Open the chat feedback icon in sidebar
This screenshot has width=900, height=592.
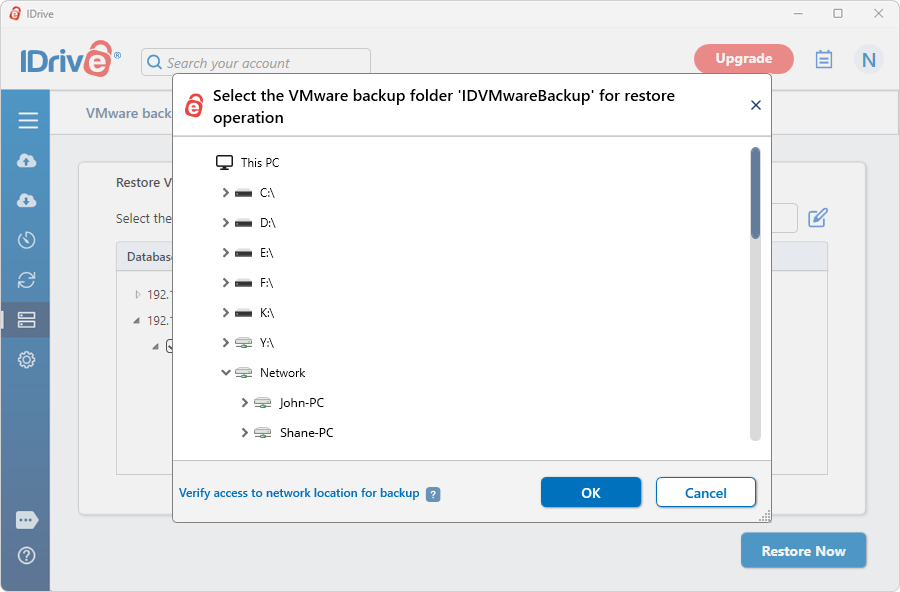point(27,520)
